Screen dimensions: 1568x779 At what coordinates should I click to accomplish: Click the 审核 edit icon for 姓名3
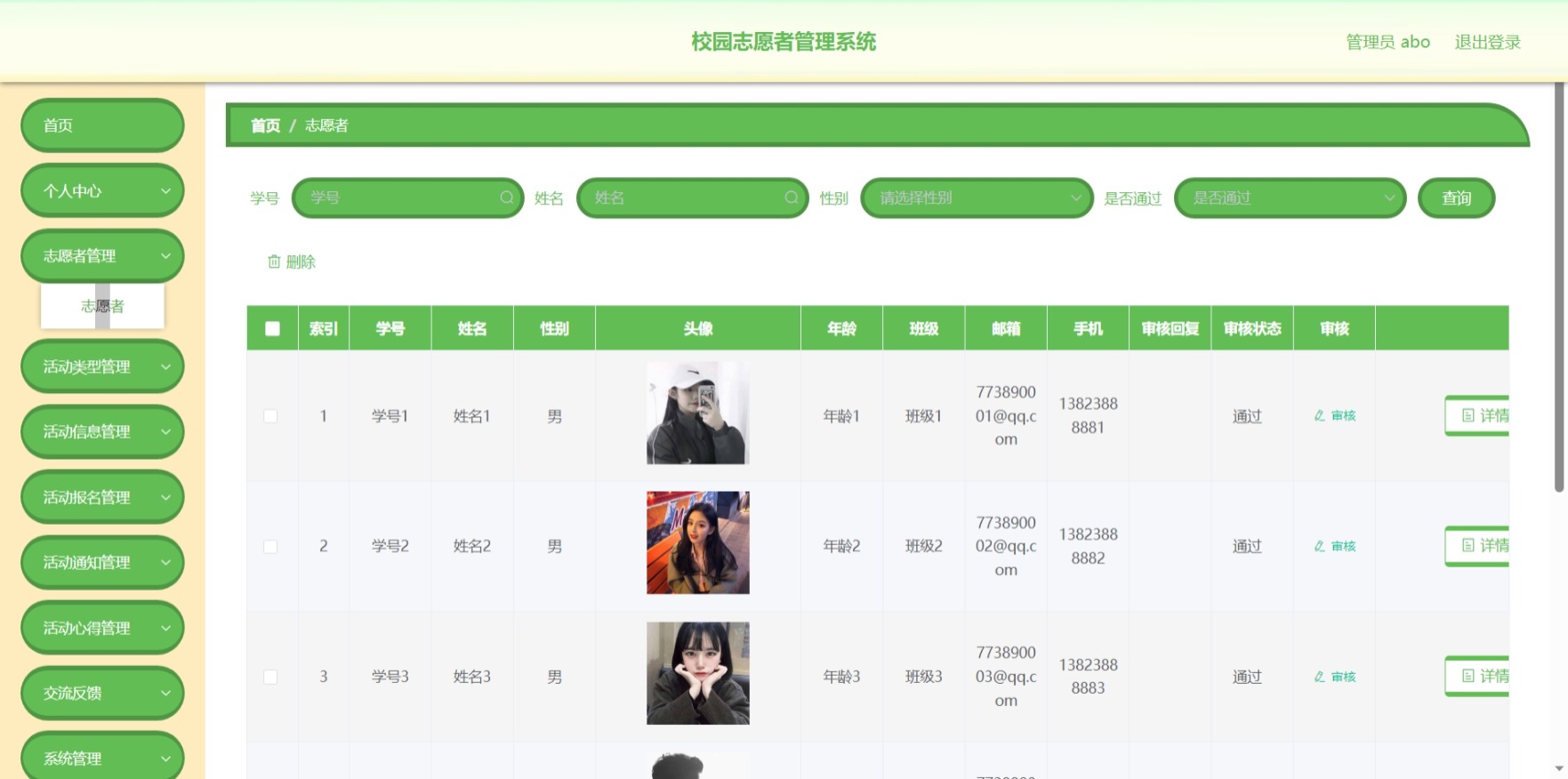pos(1320,677)
